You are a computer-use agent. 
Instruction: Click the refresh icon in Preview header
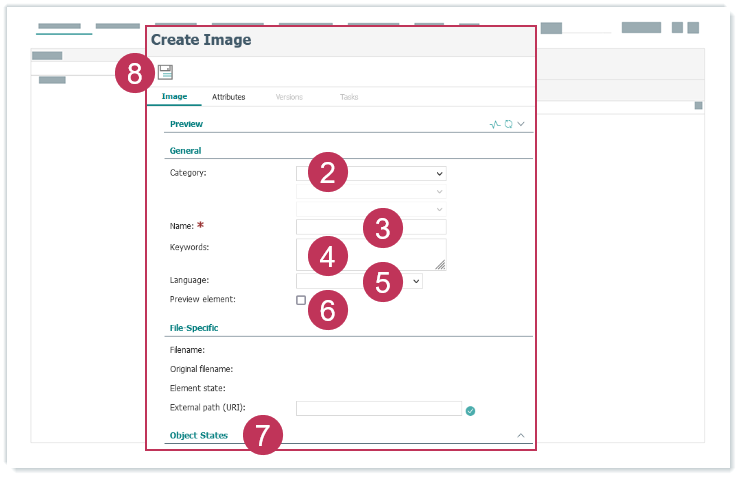pos(508,124)
